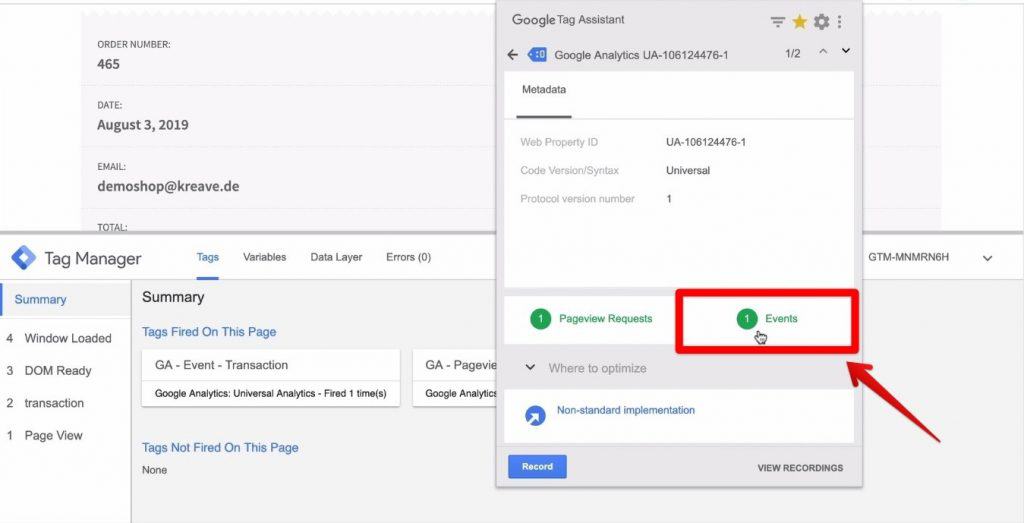Viewport: 1024px width, 523px height.
Task: Open Tag Assistant settings gear
Action: click(x=822, y=22)
